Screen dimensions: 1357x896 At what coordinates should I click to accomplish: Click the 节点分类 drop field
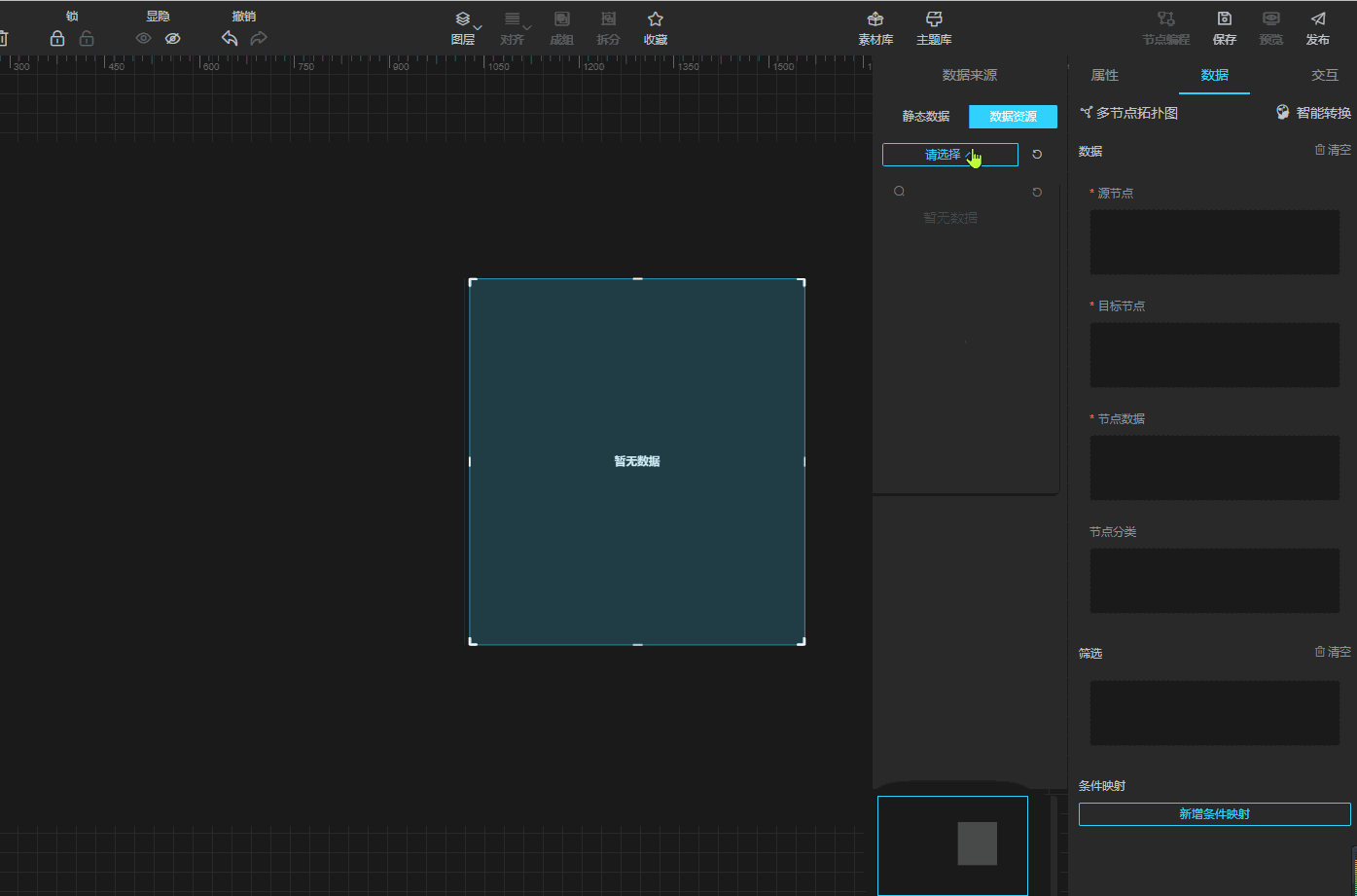pos(1215,581)
